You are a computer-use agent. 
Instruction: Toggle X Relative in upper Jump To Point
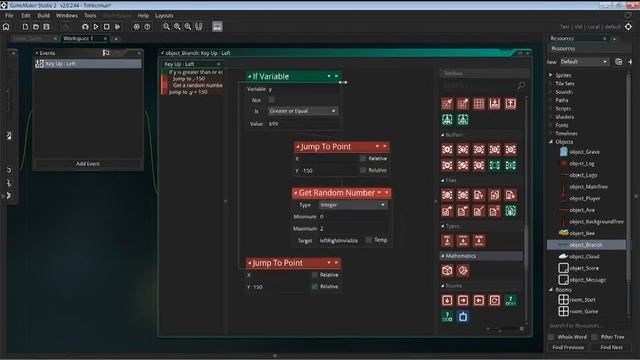point(362,158)
